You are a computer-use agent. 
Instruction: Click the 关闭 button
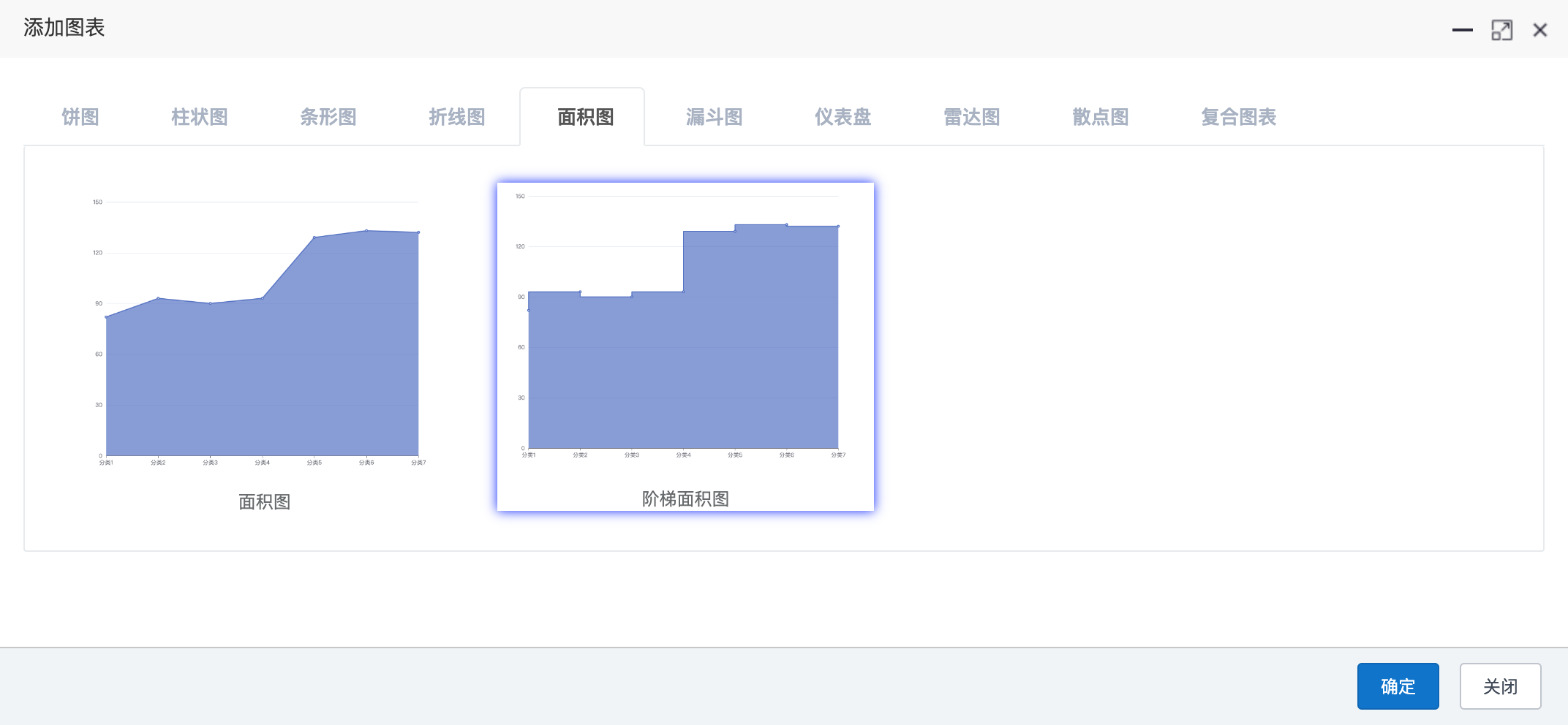[1500, 686]
